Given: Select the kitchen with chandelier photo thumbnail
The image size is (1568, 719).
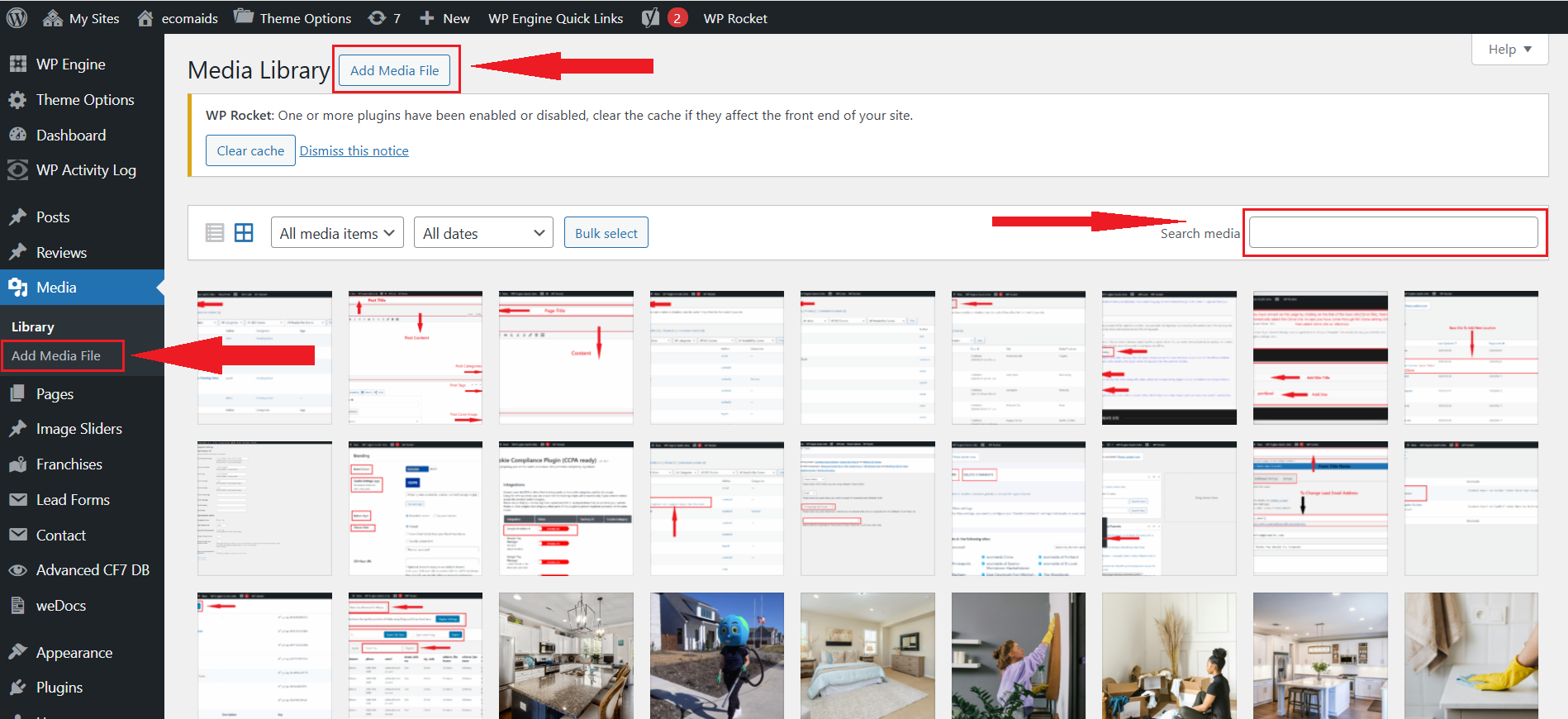Looking at the screenshot, I should pos(566,655).
